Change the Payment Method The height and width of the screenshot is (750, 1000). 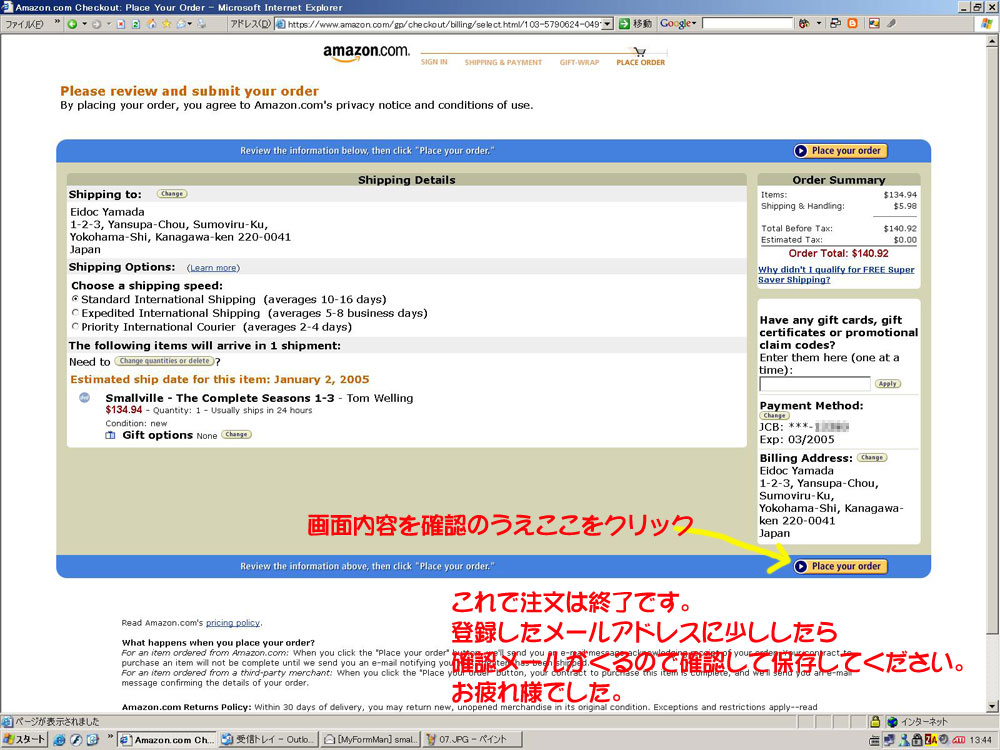[774, 416]
